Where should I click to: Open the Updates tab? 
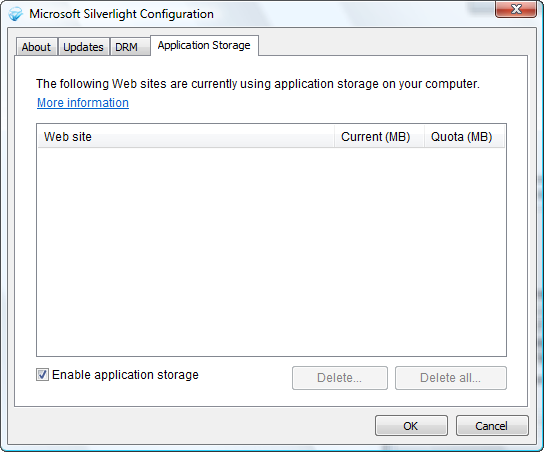(x=83, y=47)
